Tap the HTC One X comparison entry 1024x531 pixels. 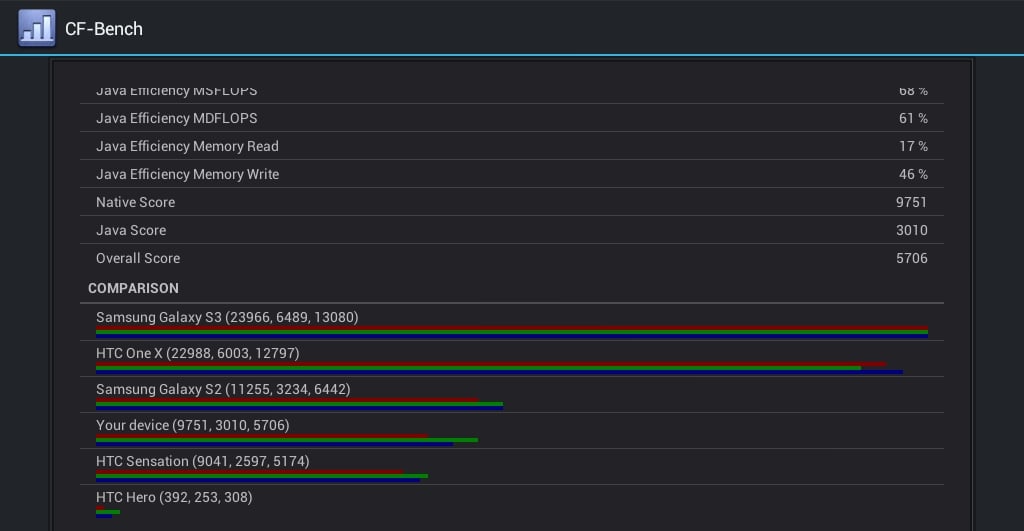(x=197, y=353)
